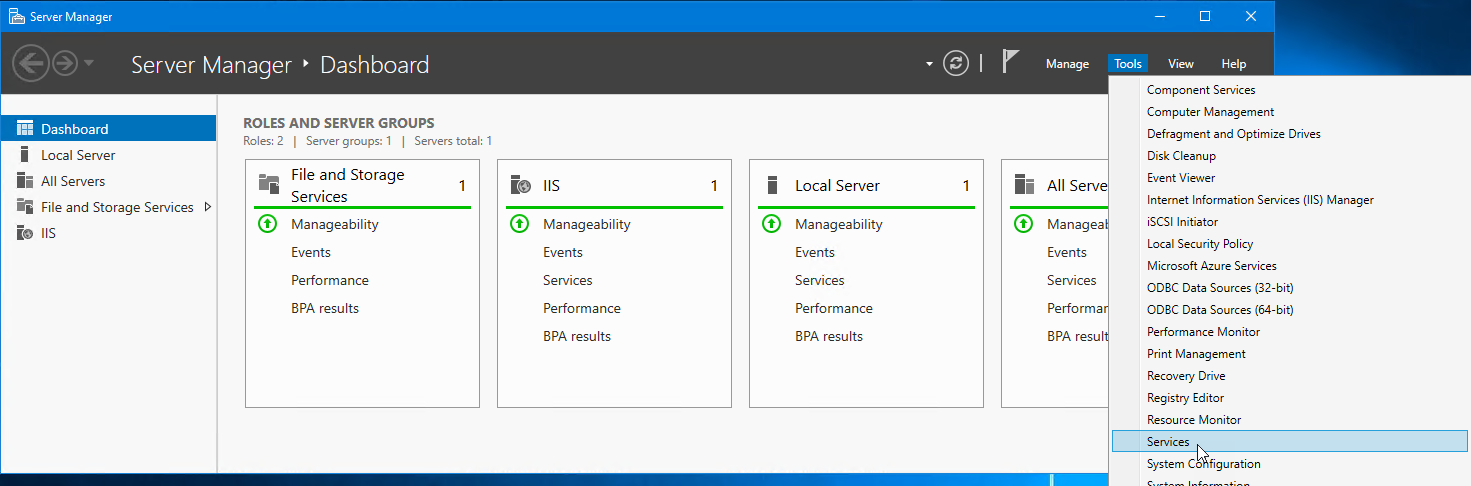Viewport: 1471px width, 486px height.
Task: Click the Local Server sidebar icon
Action: 24,155
